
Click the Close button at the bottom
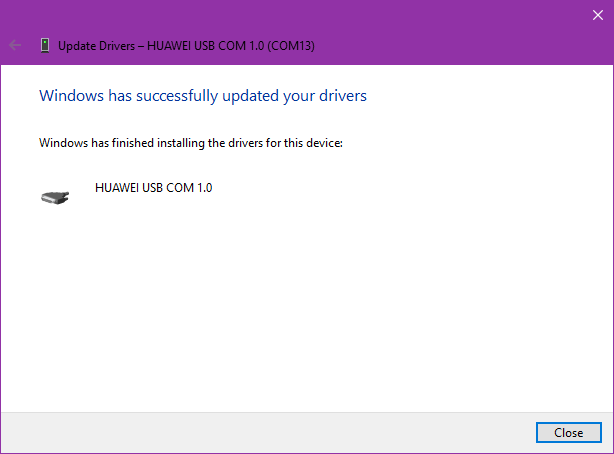pyautogui.click(x=569, y=432)
